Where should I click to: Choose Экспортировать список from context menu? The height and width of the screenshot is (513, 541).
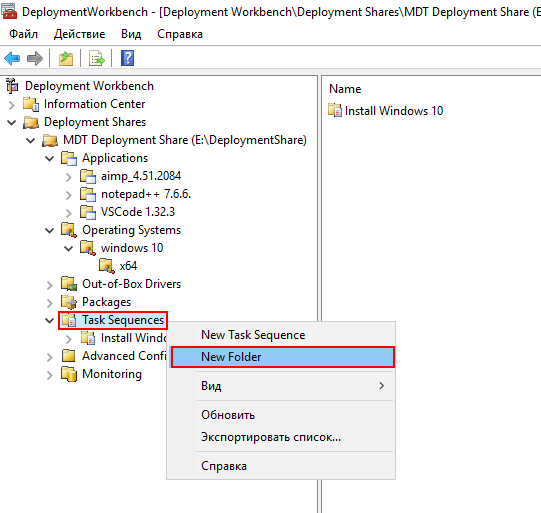click(x=281, y=437)
